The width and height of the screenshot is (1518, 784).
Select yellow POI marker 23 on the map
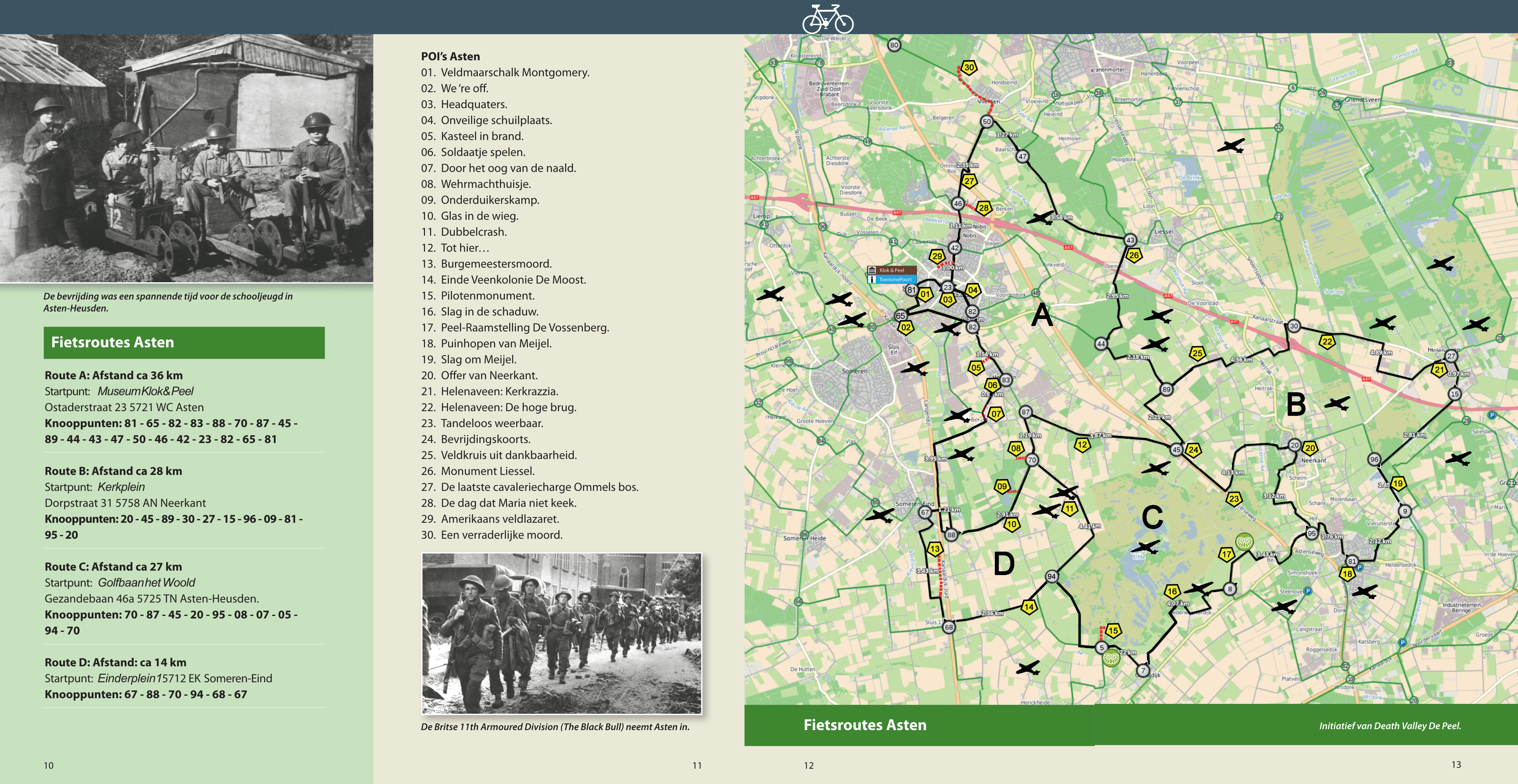[x=1234, y=499]
